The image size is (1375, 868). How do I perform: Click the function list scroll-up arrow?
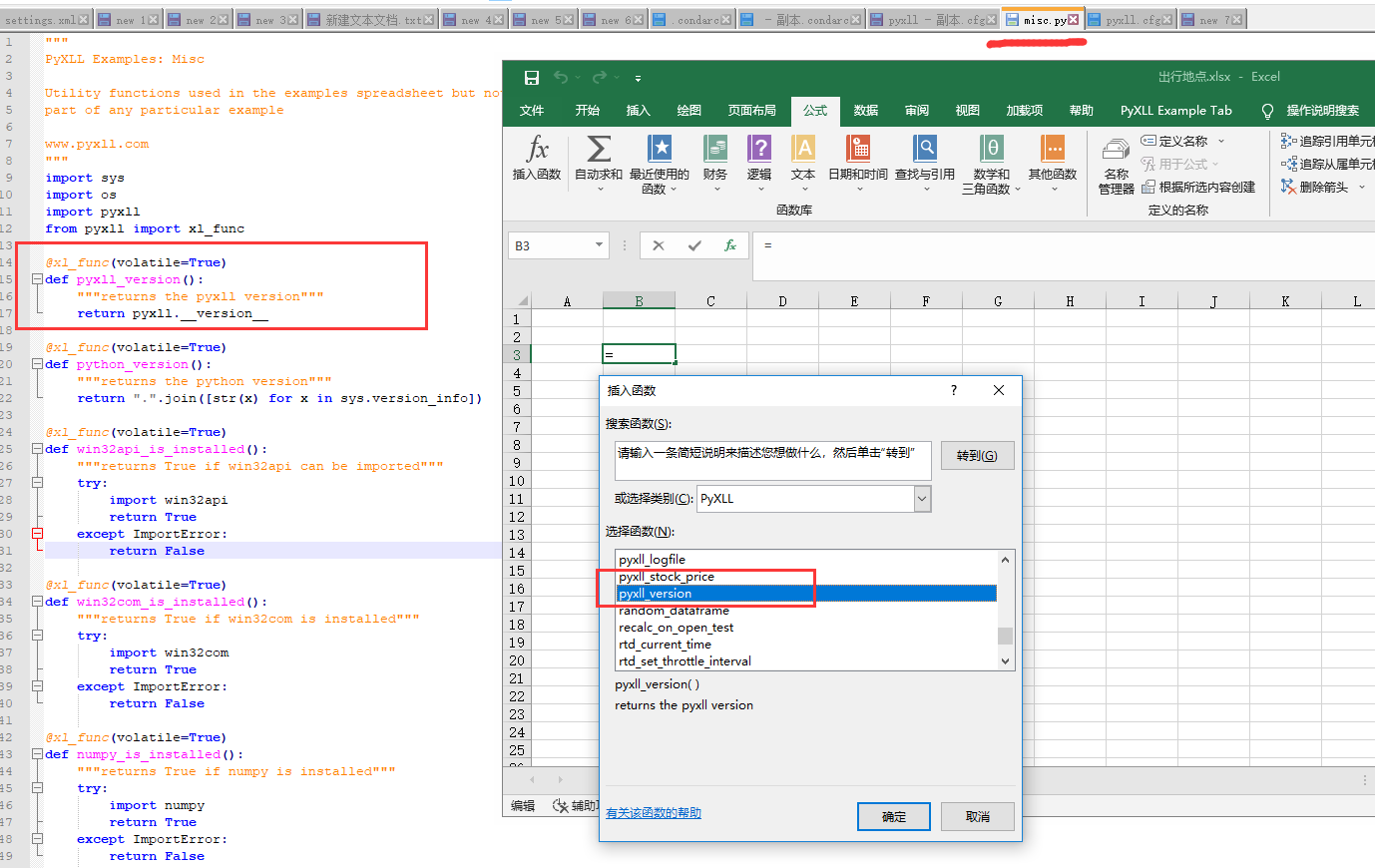pos(1006,559)
